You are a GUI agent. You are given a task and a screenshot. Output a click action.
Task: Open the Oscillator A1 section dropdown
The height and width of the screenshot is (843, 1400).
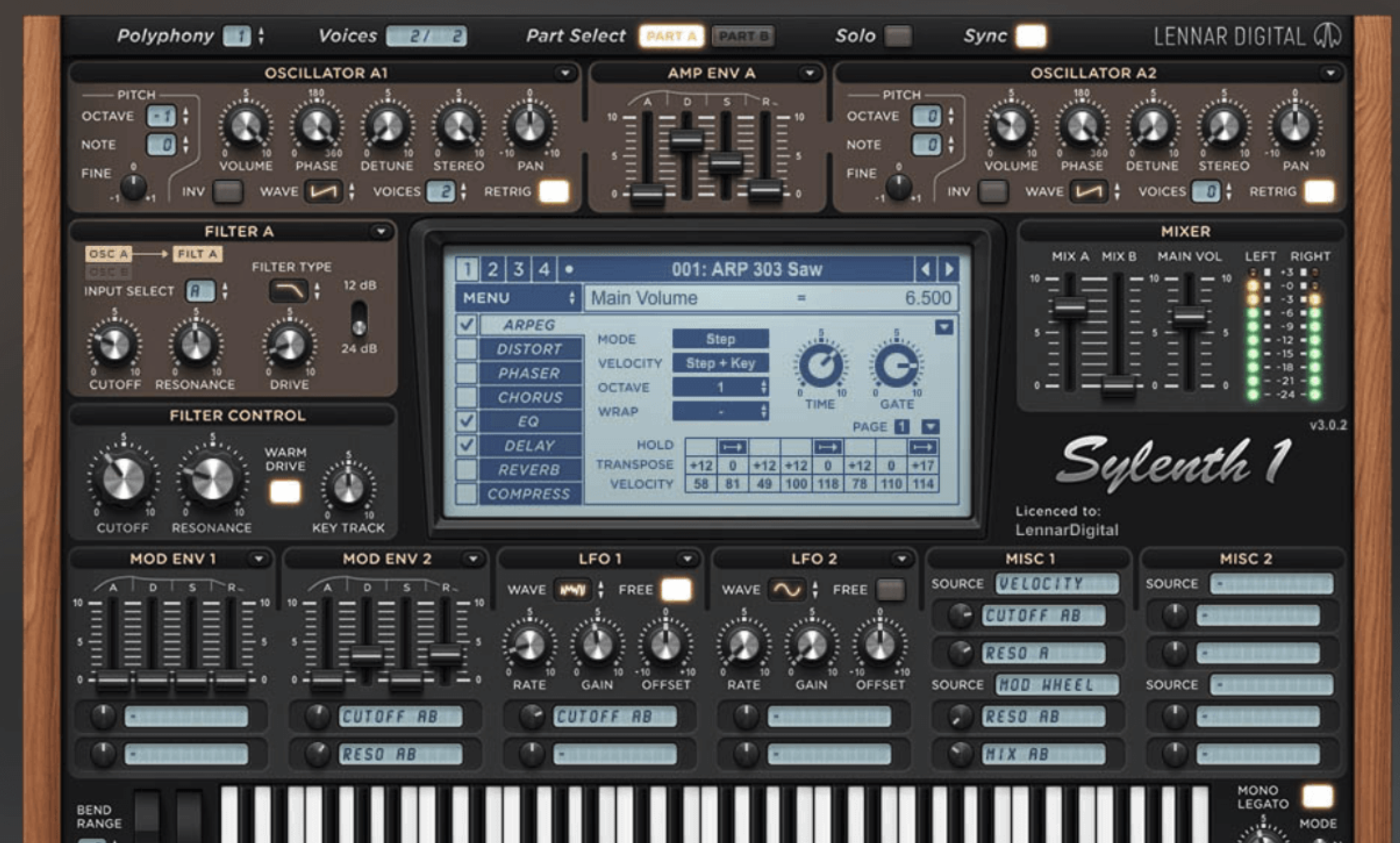pos(565,73)
